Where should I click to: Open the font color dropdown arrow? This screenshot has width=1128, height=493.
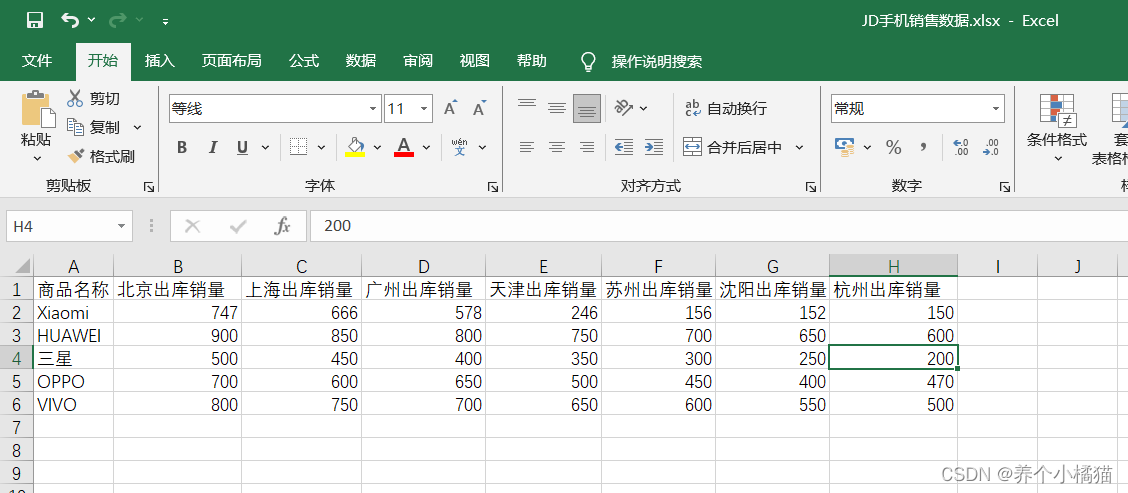click(x=426, y=148)
